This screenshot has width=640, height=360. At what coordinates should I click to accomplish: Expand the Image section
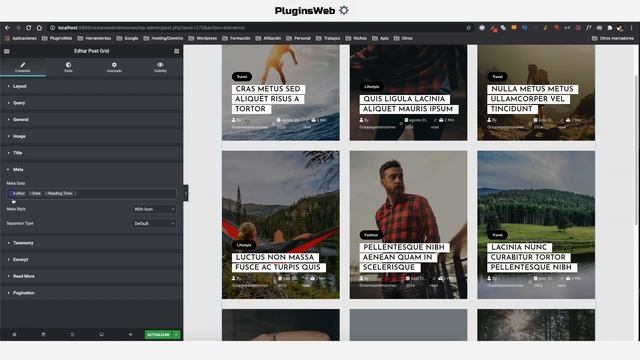(x=91, y=136)
